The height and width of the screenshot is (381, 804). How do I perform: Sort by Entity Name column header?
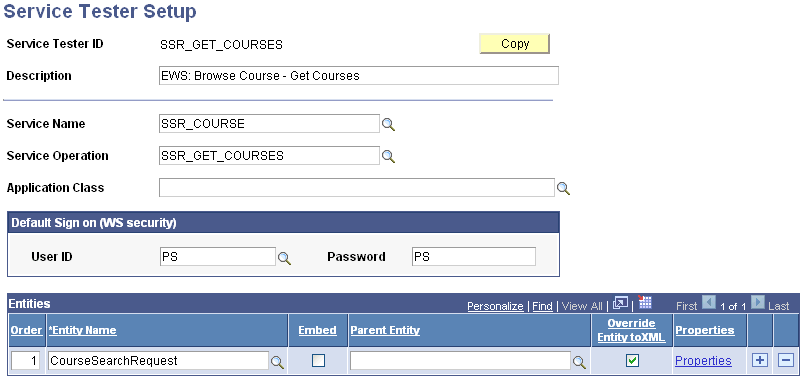[x=83, y=330]
